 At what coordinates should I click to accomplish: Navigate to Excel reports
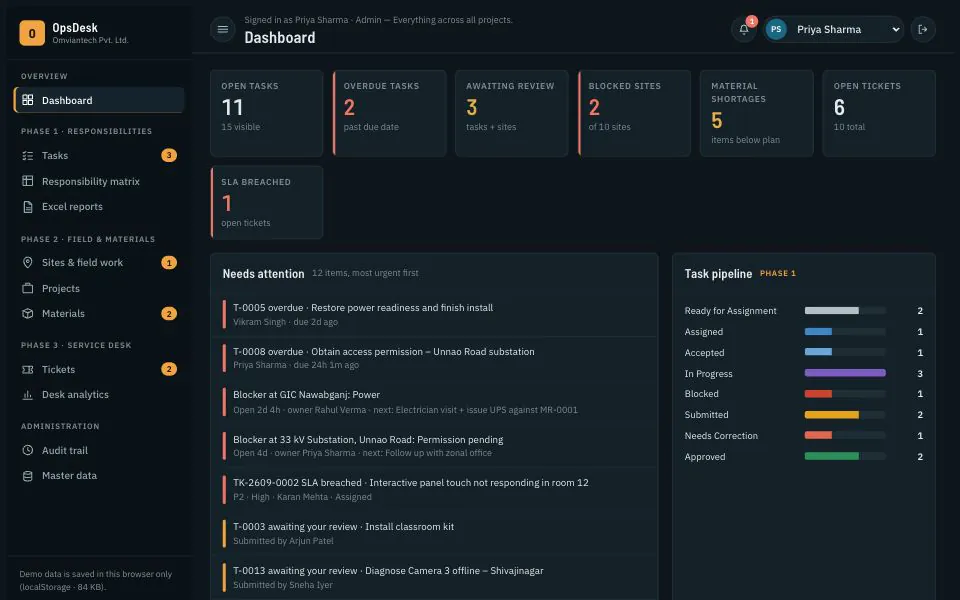(99, 207)
